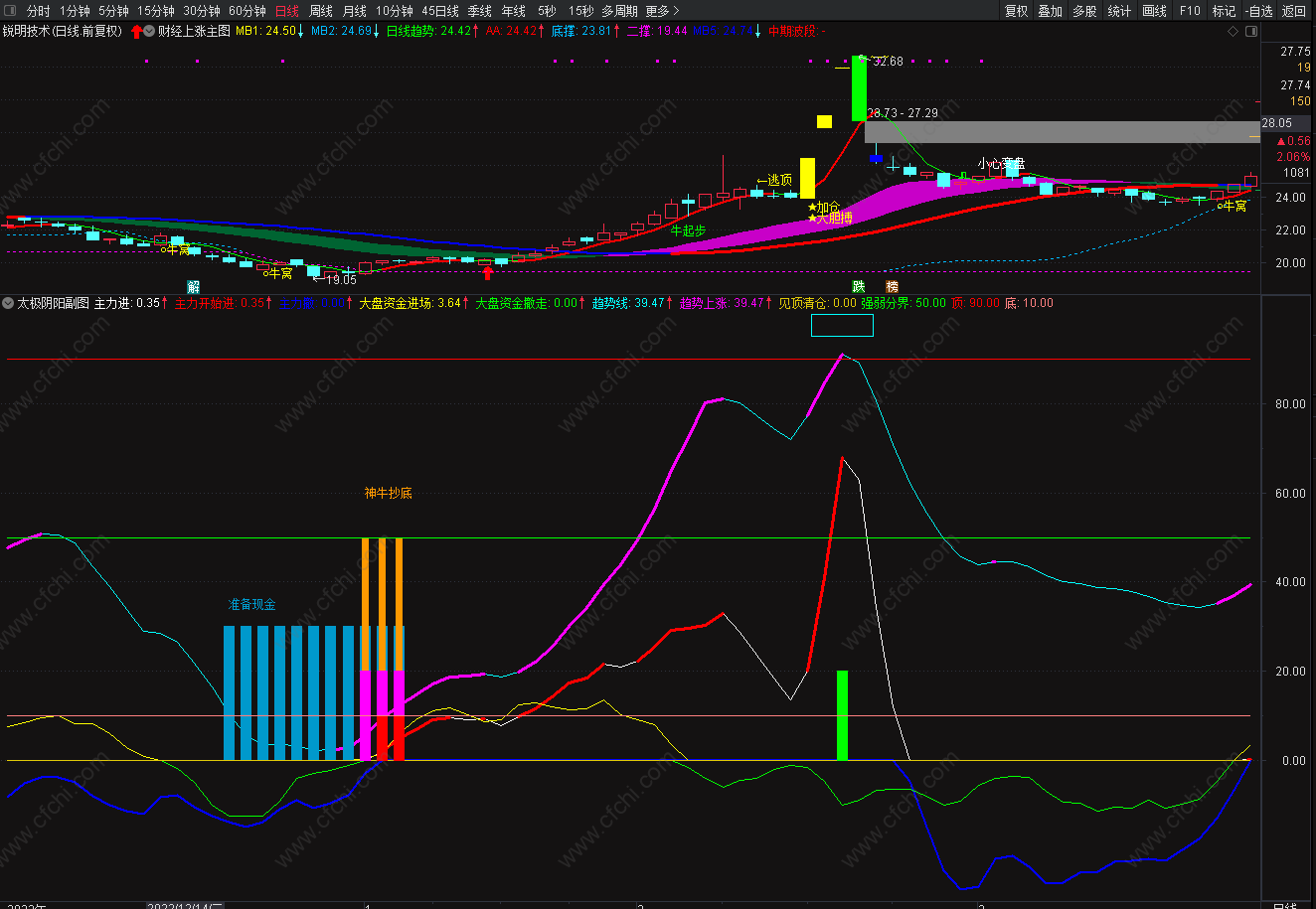Switch to 月线 monthly period
This screenshot has height=909, width=1316.
[x=355, y=11]
